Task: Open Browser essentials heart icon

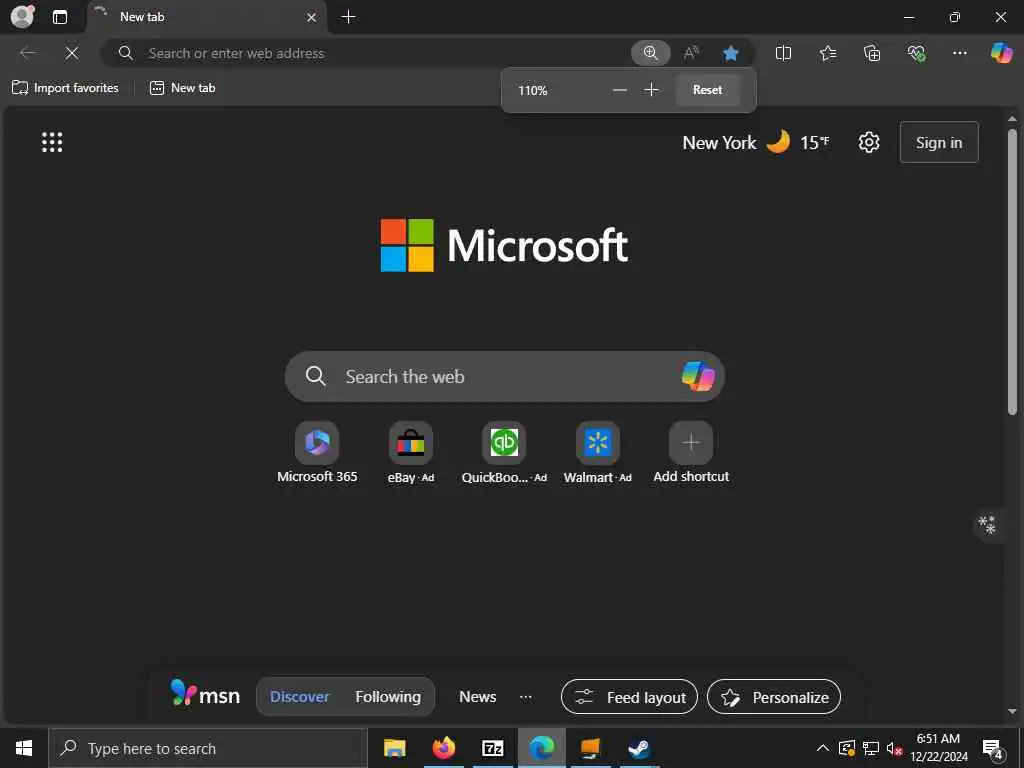Action: pyautogui.click(x=916, y=53)
